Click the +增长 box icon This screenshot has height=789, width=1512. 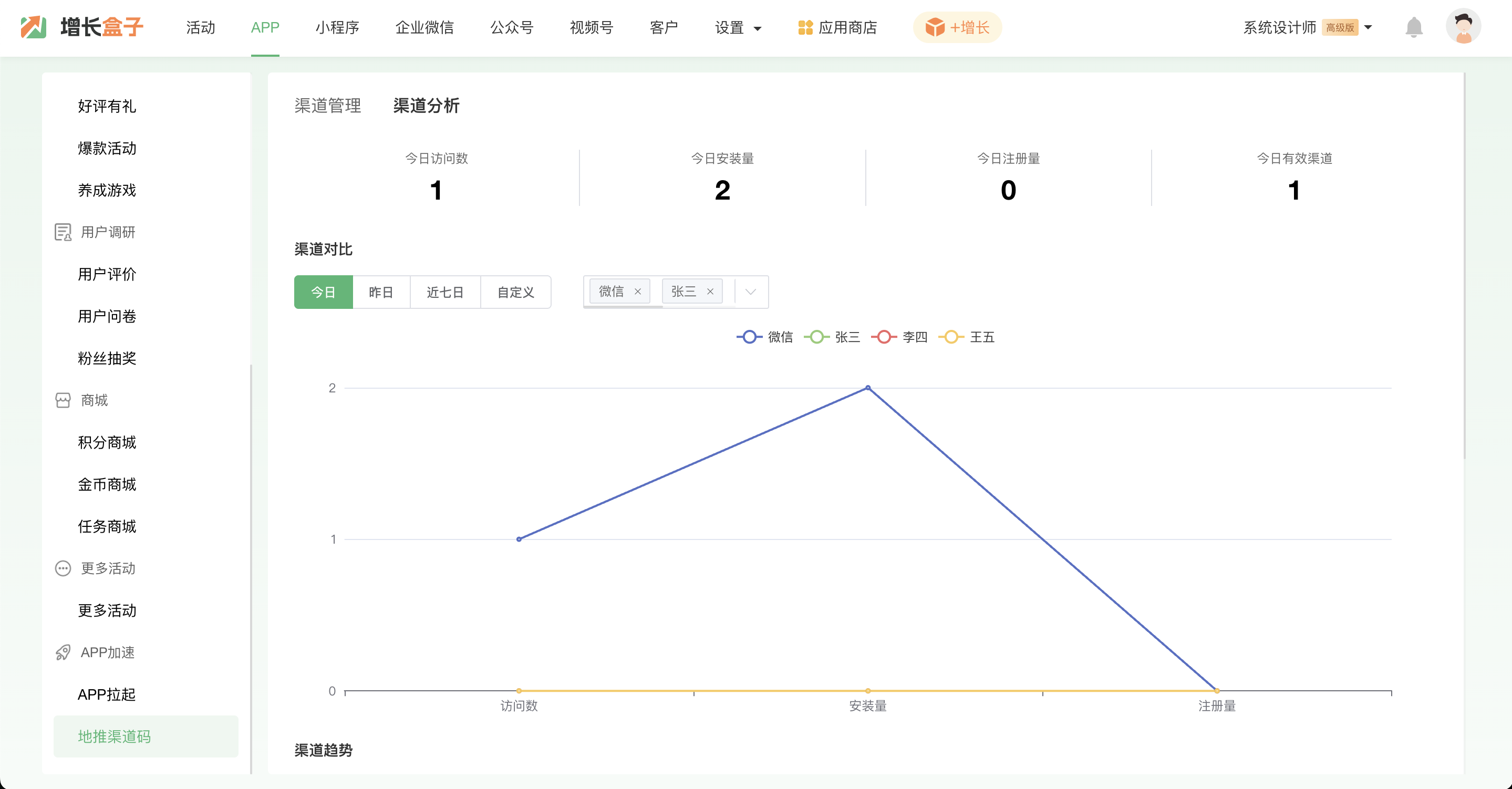click(x=935, y=27)
